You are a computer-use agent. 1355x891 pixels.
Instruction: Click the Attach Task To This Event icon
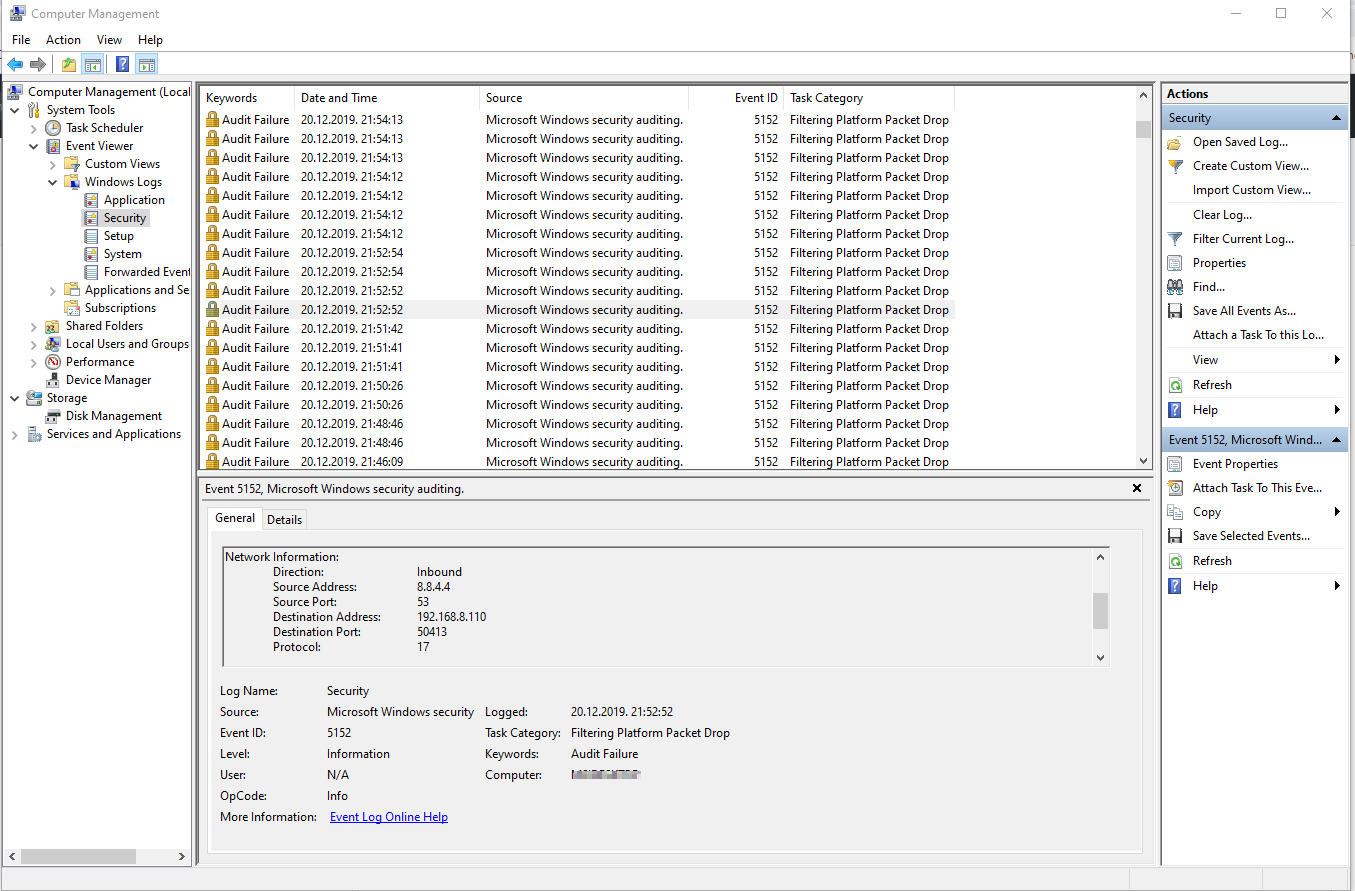coord(1175,488)
